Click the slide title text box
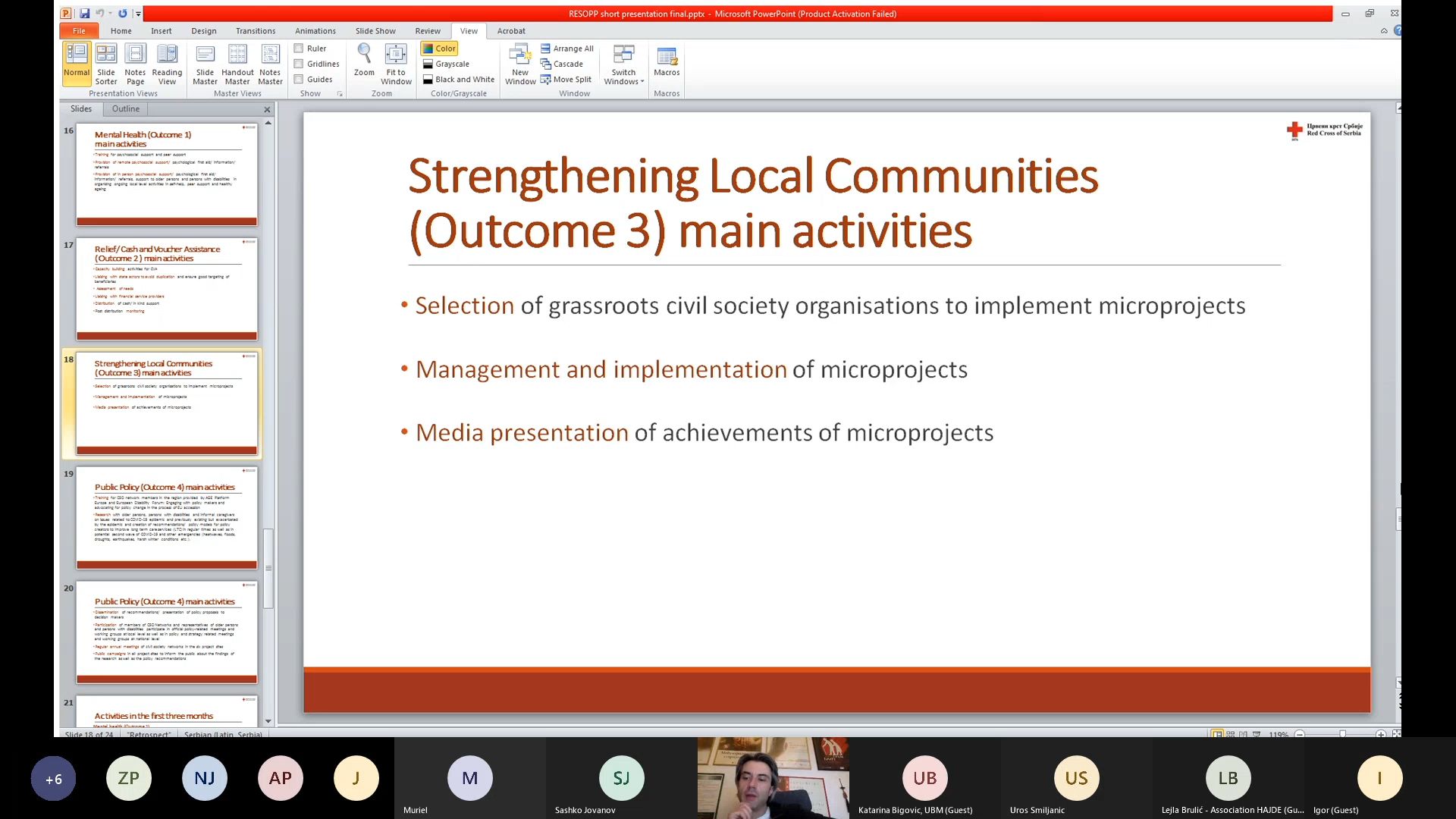Viewport: 1456px width, 819px height. coord(753,203)
